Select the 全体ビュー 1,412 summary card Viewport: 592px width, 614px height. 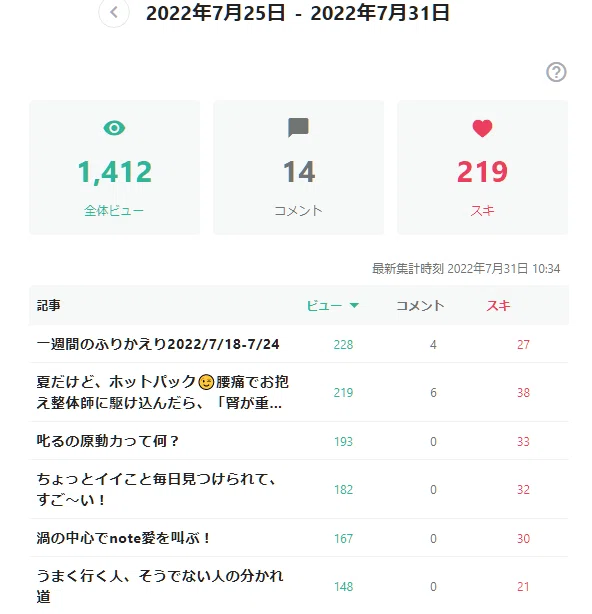[x=114, y=167]
